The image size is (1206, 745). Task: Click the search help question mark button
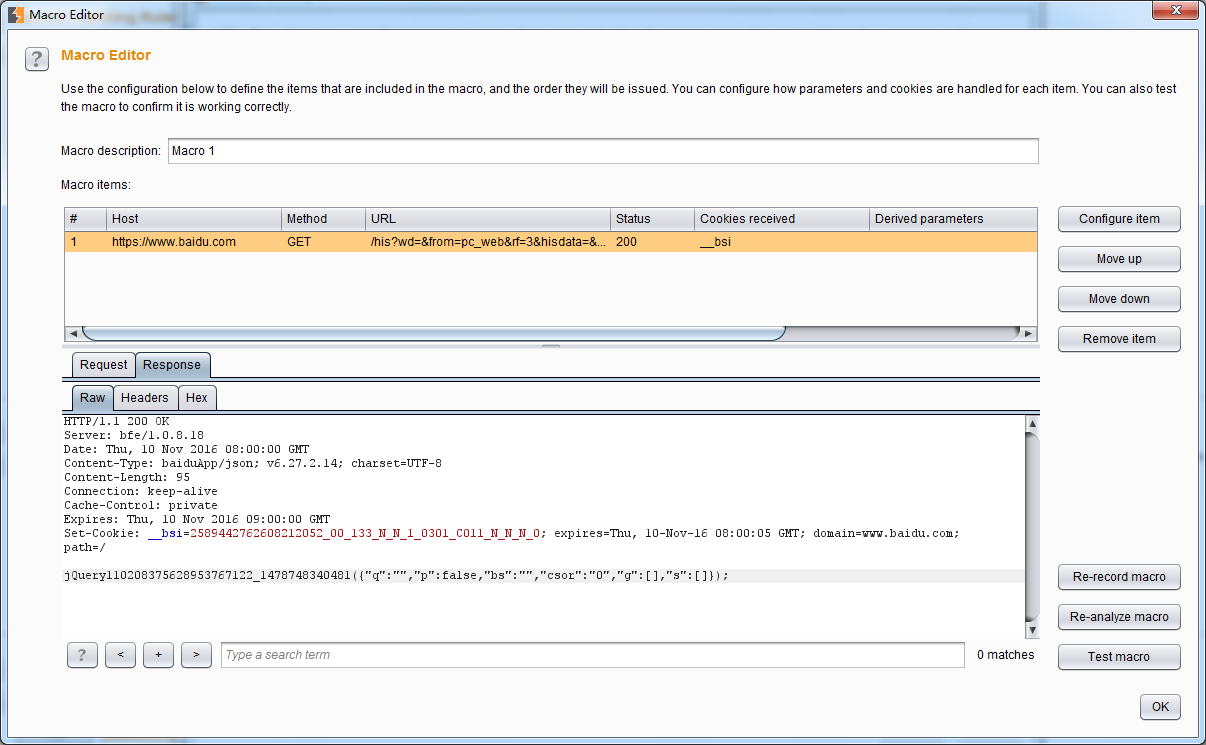(x=81, y=655)
